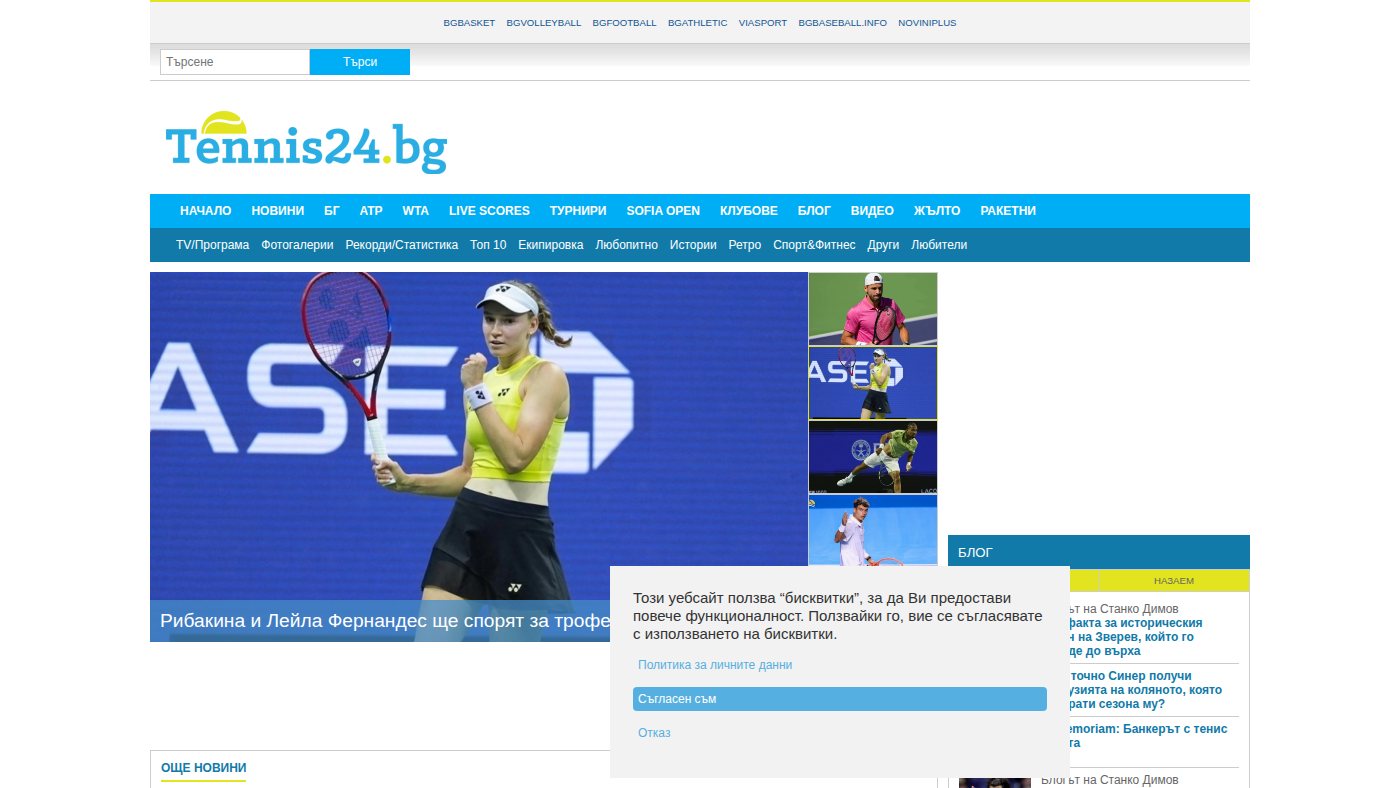Accept cookies with Съгласен съм
Image resolution: width=1400 pixels, height=788 pixels.
pos(840,699)
